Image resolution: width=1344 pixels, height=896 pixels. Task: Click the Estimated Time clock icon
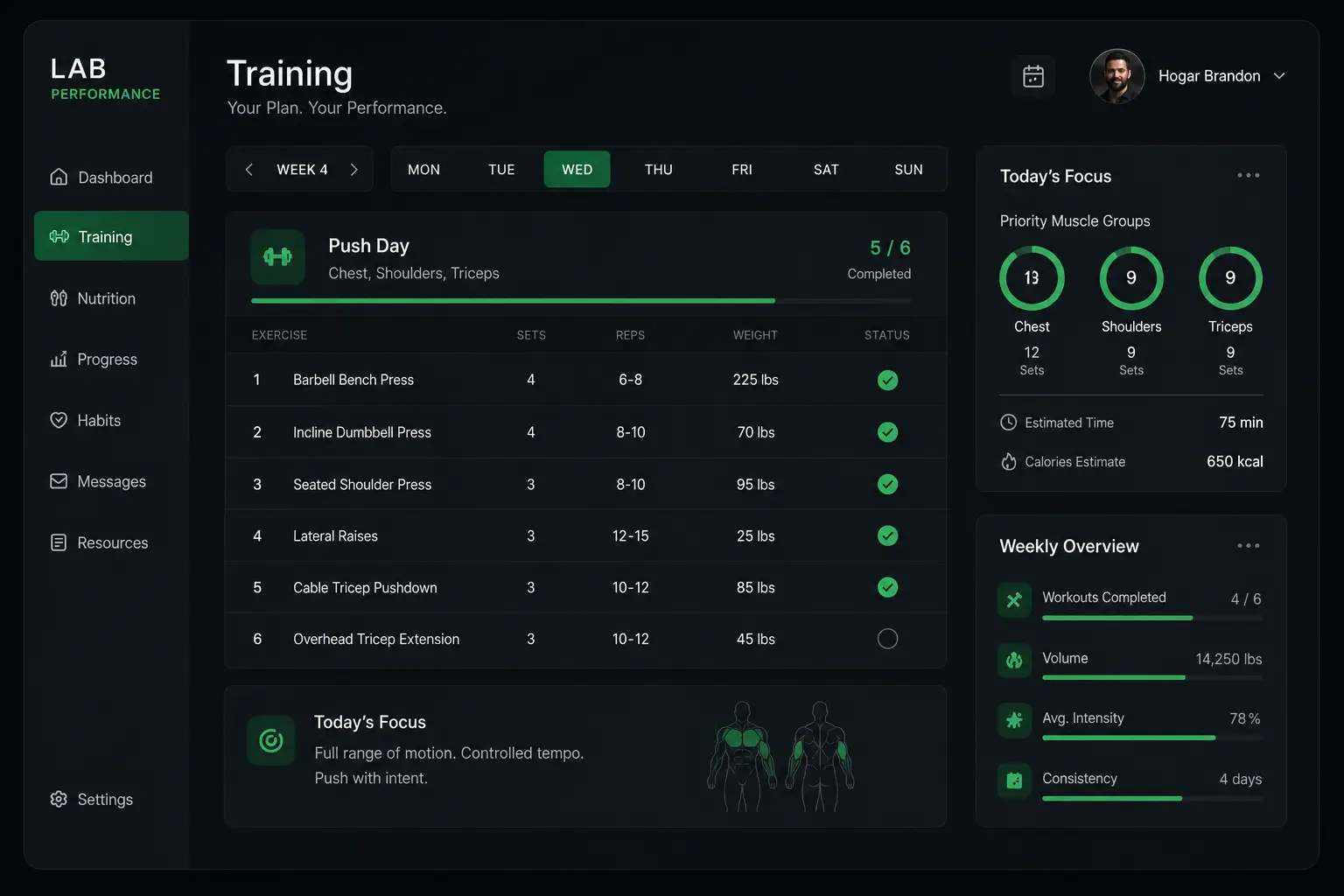tap(1008, 423)
